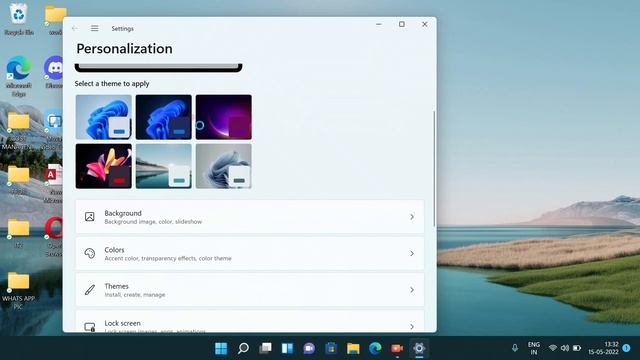This screenshot has width=640, height=360.
Task: Select the Recycle Bin desktop icon
Action: [x=19, y=20]
